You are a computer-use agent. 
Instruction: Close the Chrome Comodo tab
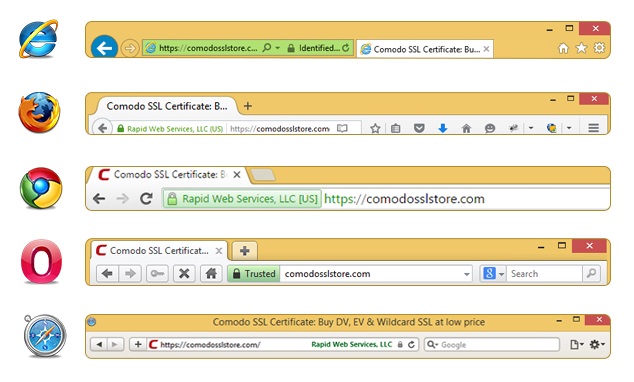(237, 175)
